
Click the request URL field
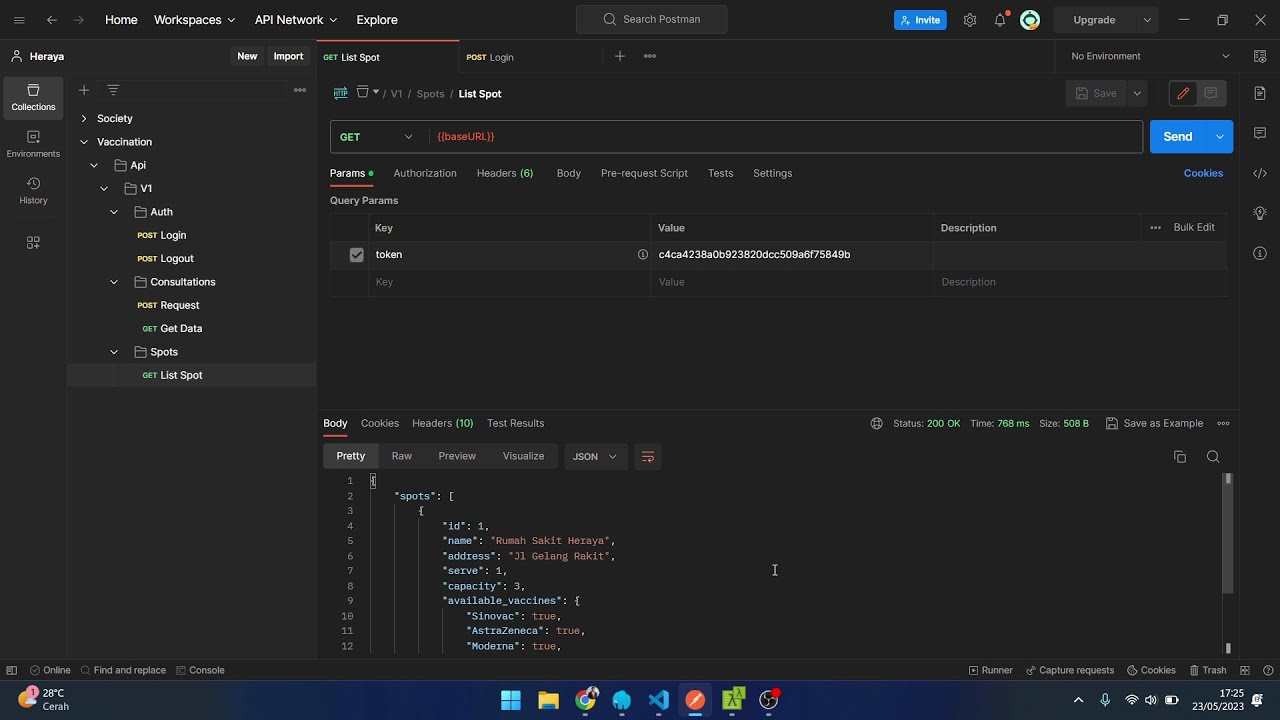786,137
